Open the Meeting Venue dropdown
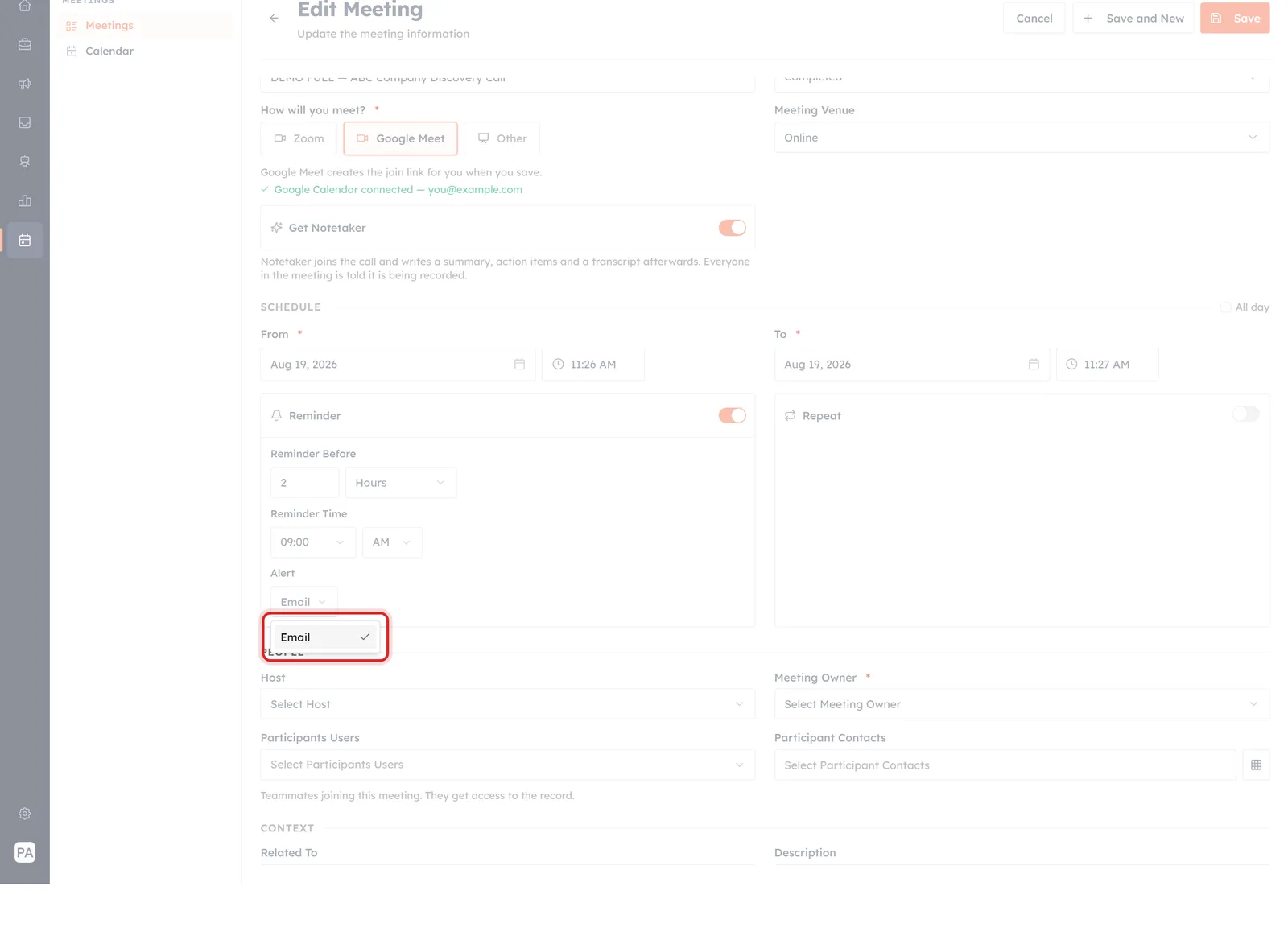This screenshot has height=944, width=1288. point(1022,138)
